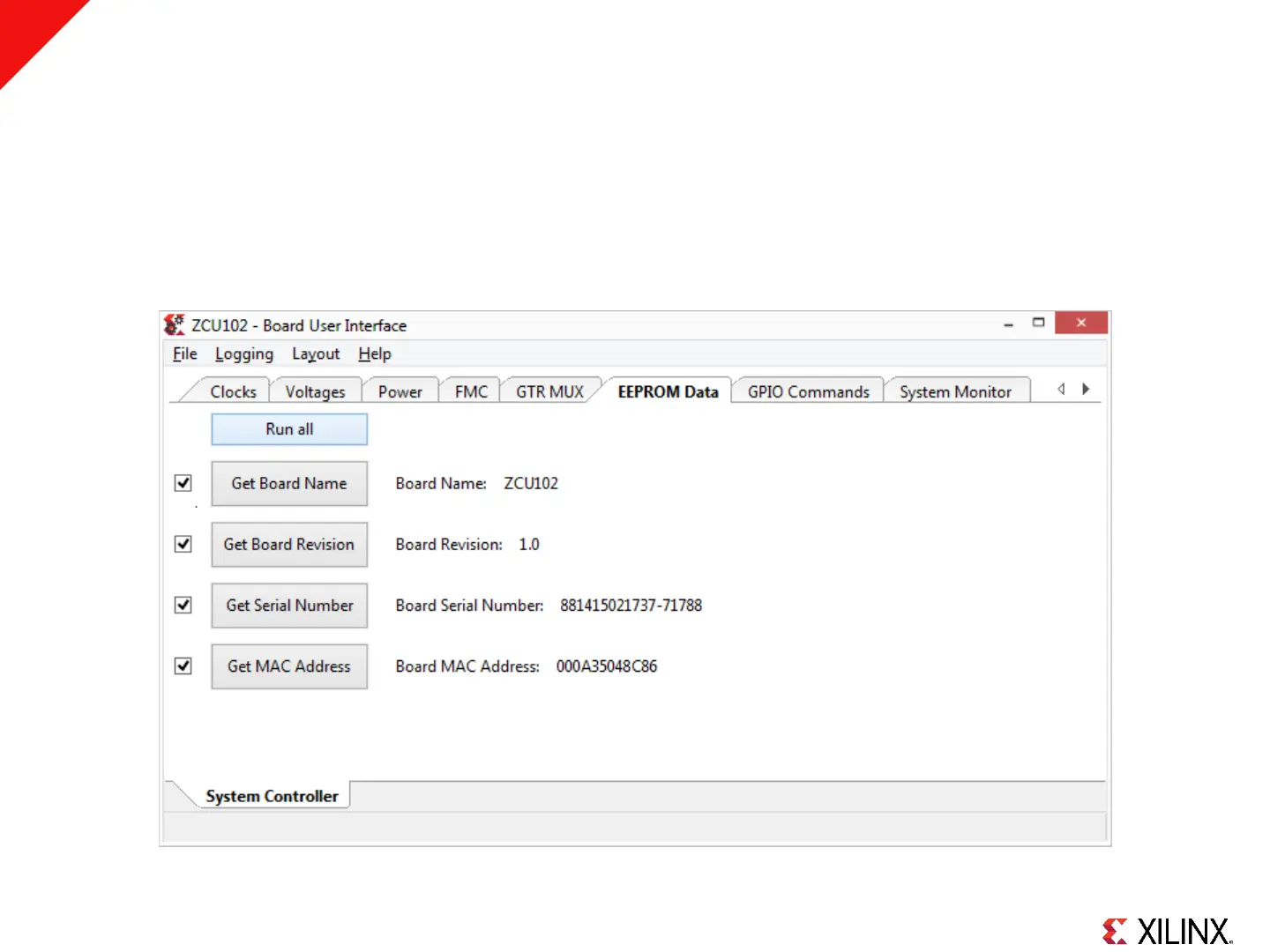This screenshot has width=1270, height=952.
Task: Click the Get Board Revision button
Action: pos(289,544)
